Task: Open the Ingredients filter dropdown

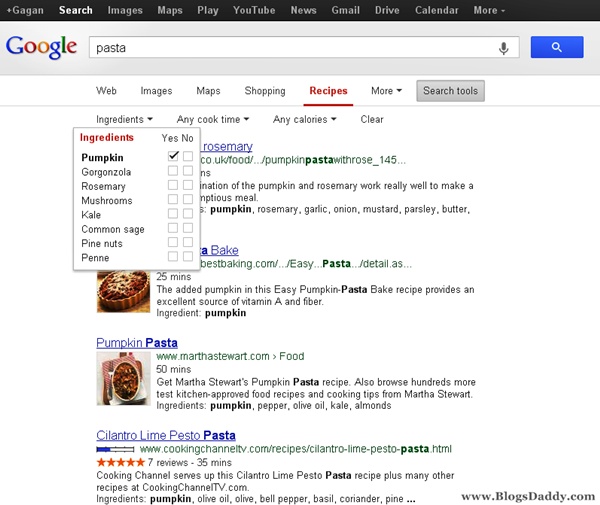Action: (124, 119)
